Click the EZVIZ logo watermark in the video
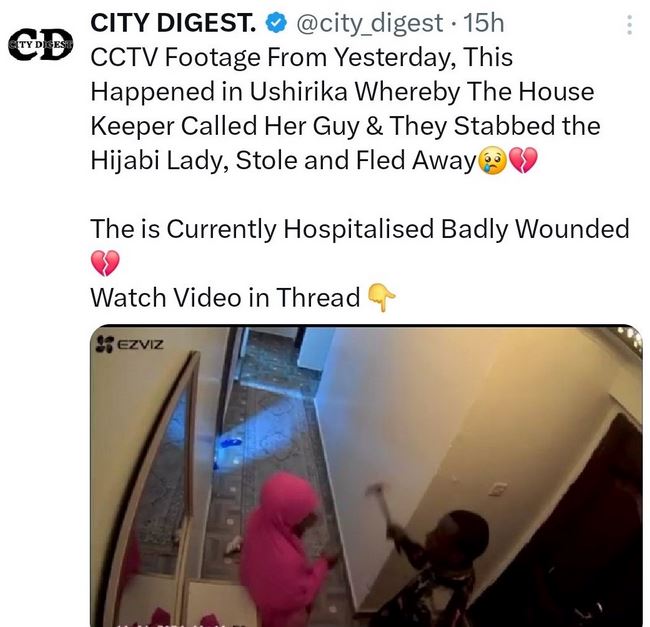The width and height of the screenshot is (650, 627). coord(130,344)
